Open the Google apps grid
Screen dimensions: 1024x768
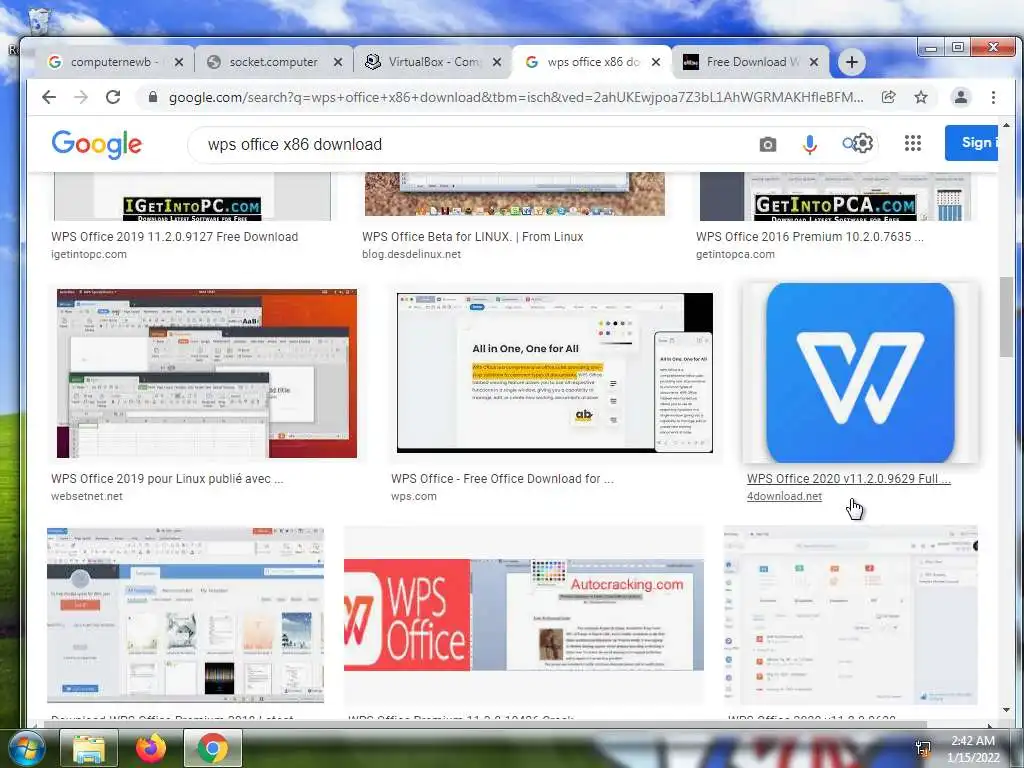click(x=913, y=143)
